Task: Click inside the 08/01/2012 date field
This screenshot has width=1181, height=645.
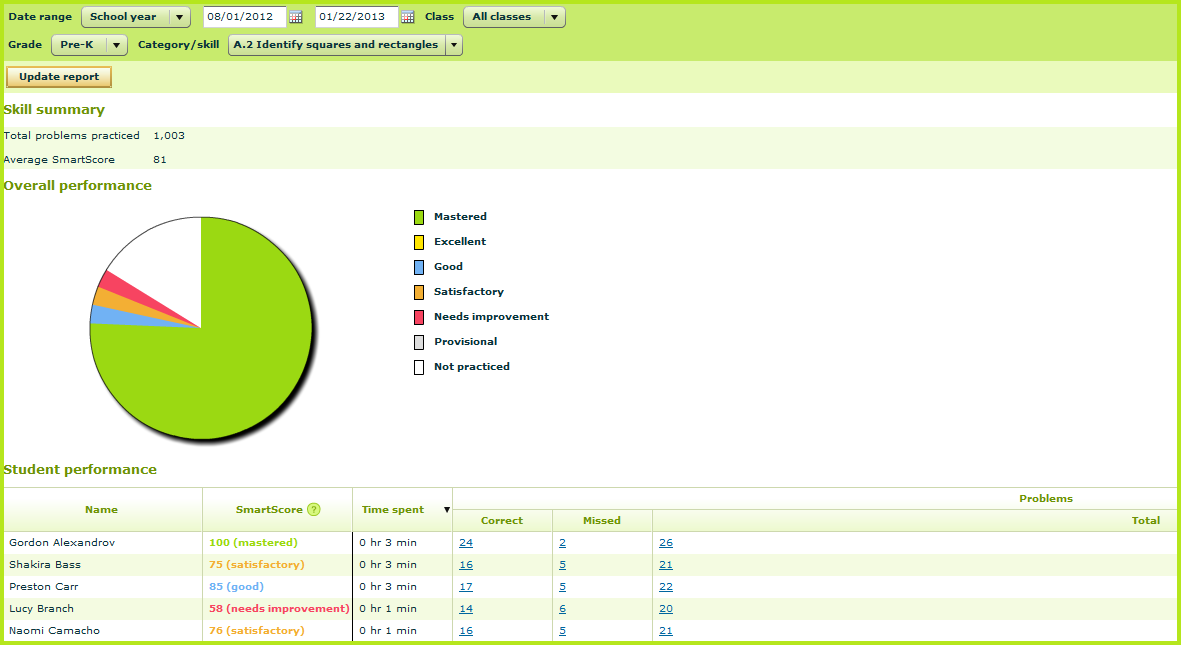Action: (x=245, y=17)
